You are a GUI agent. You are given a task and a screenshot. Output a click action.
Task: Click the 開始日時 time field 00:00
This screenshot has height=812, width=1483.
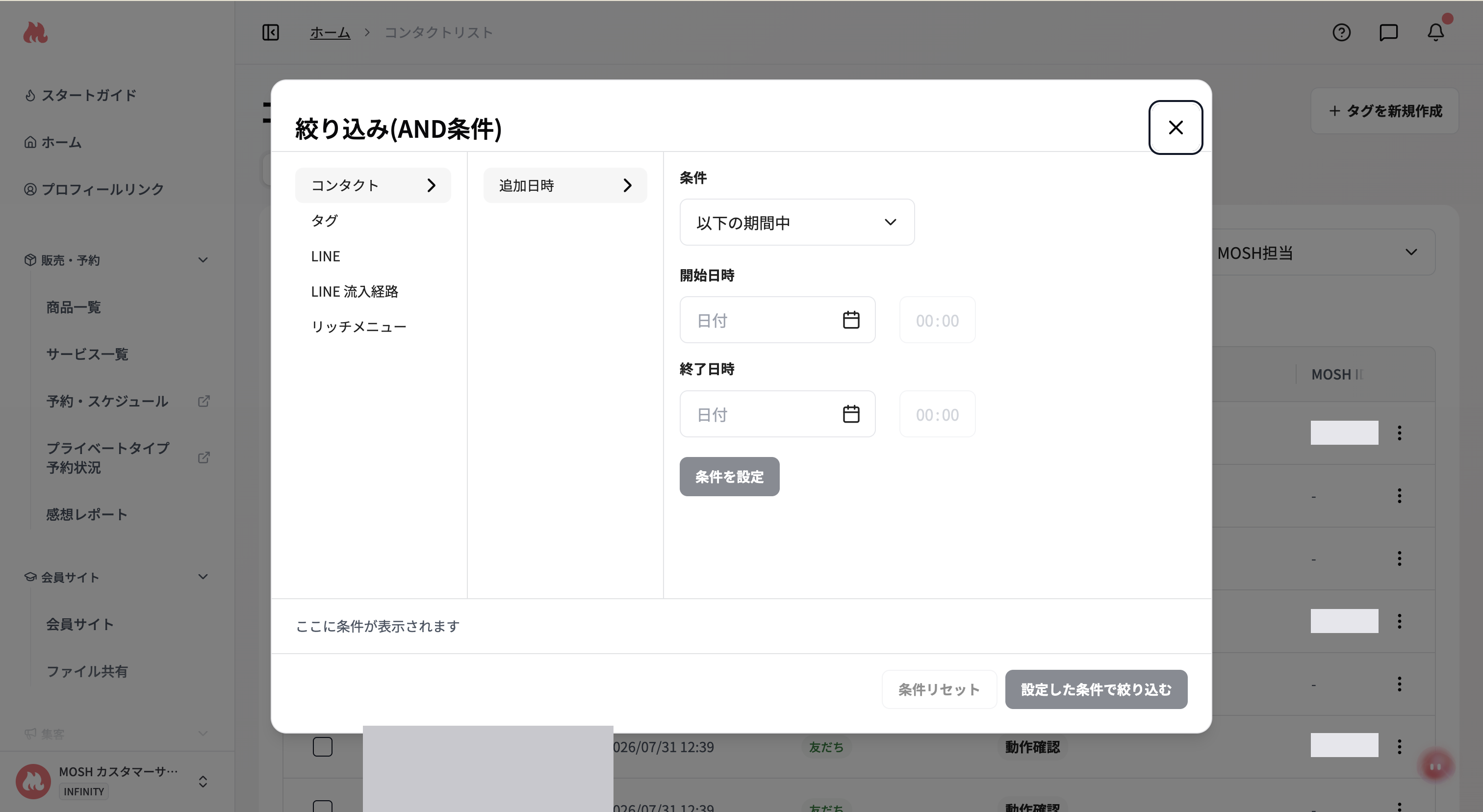pyautogui.click(x=937, y=320)
